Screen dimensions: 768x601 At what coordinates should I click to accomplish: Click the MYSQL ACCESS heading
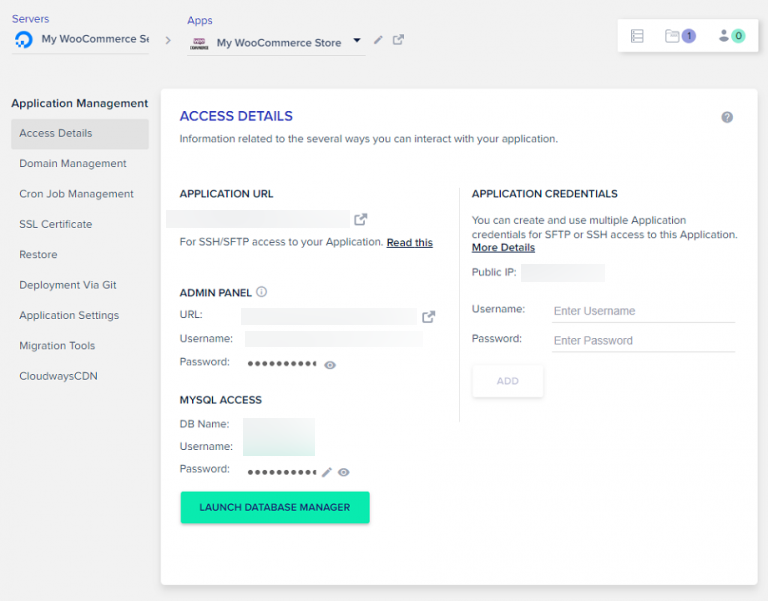(220, 400)
